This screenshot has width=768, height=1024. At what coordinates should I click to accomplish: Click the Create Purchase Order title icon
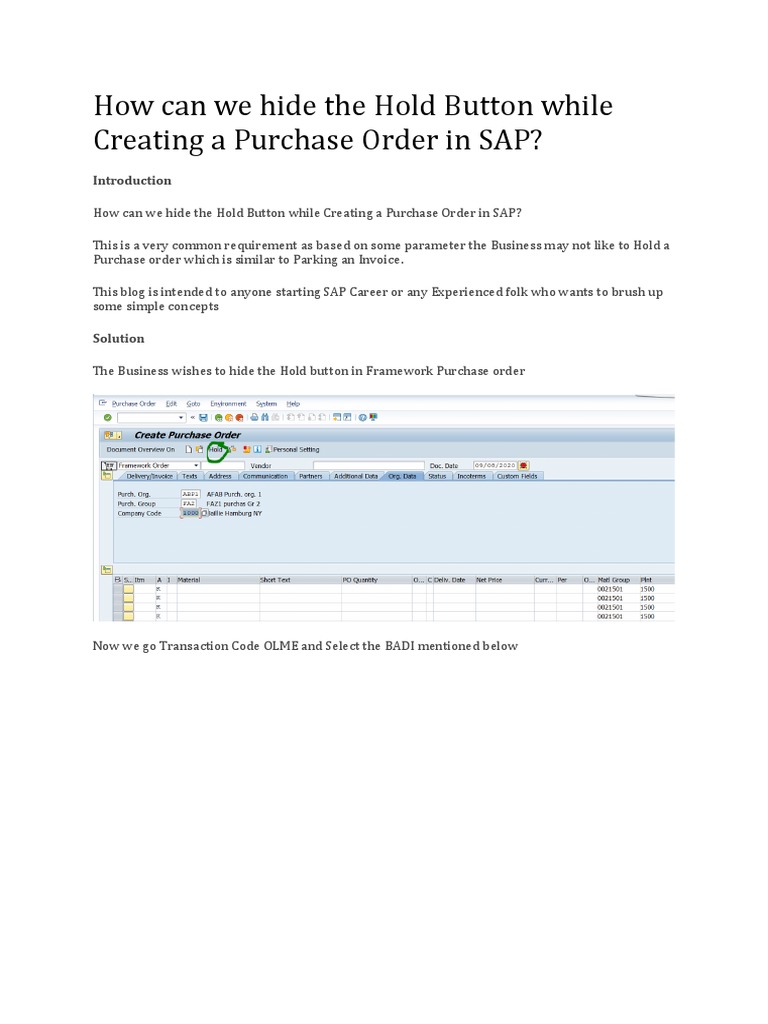(113, 435)
